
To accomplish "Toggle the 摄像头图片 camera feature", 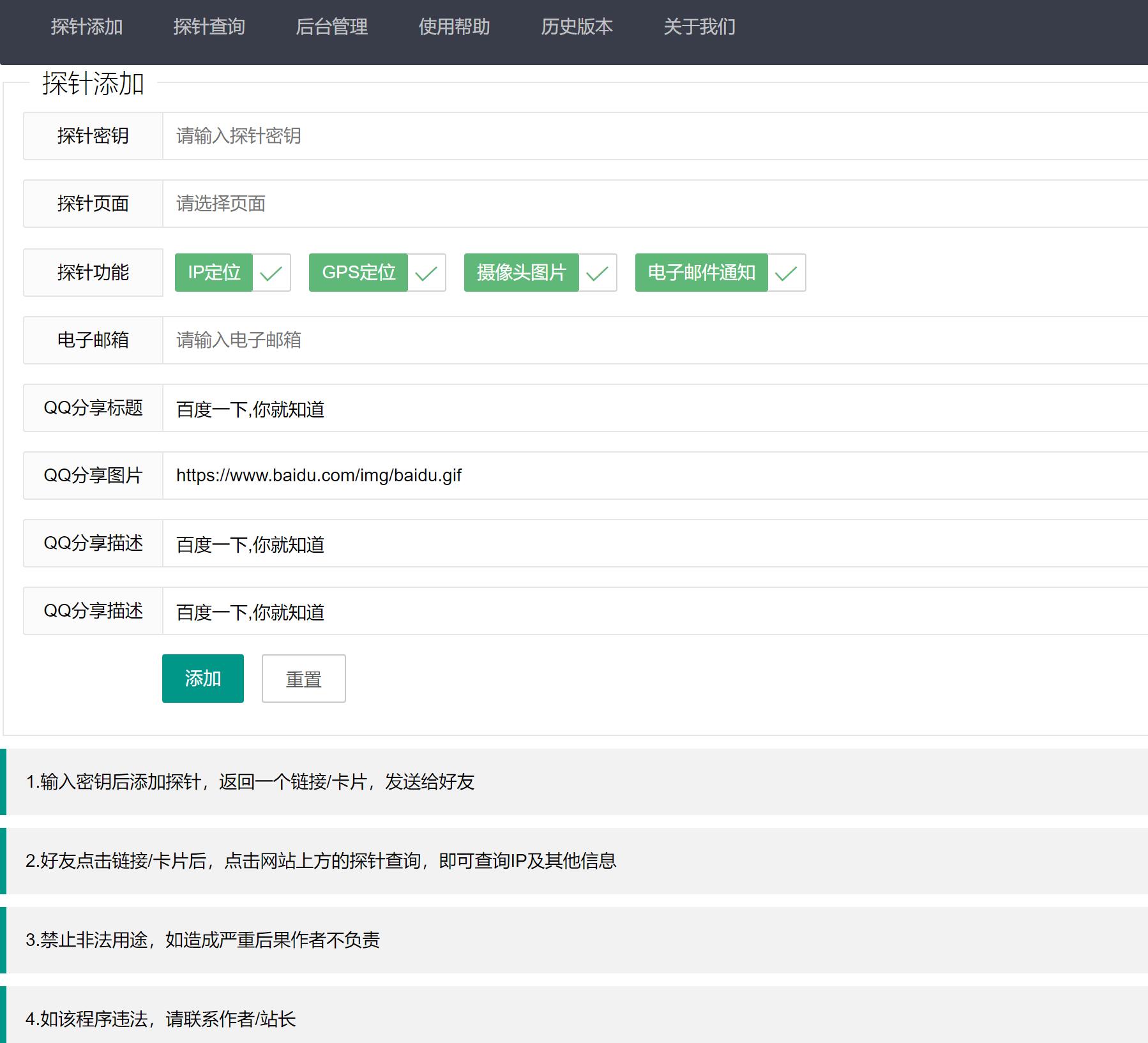I will [x=521, y=273].
